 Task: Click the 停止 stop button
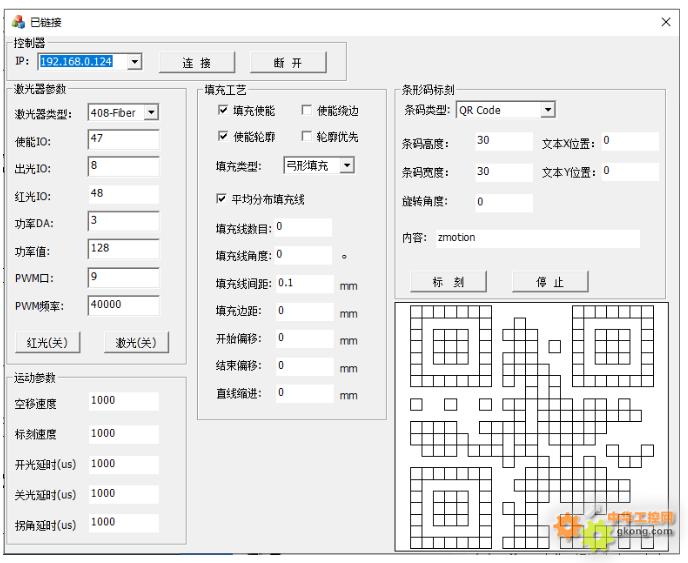point(550,281)
